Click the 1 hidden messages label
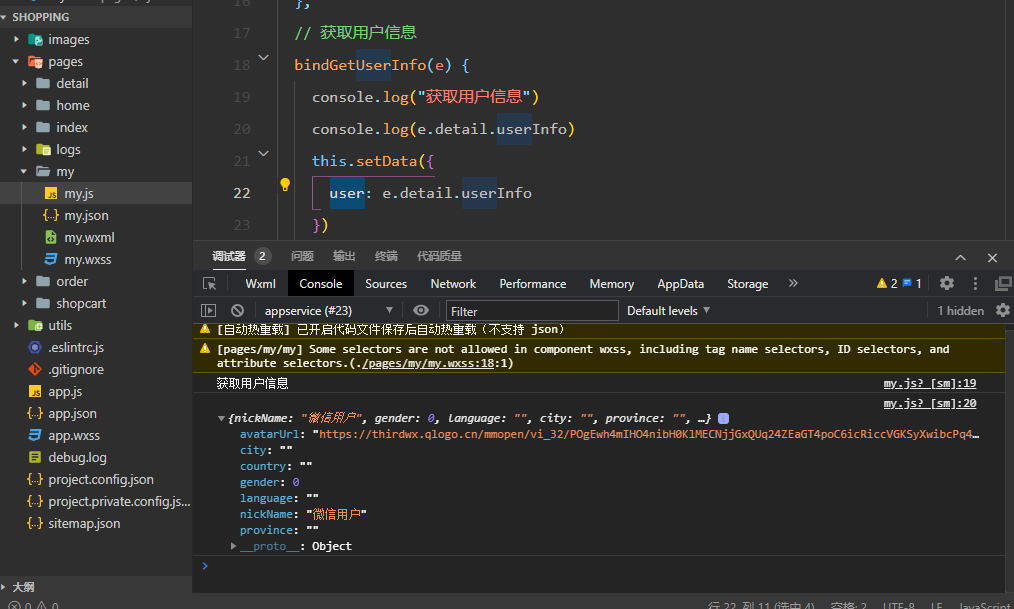 [961, 311]
